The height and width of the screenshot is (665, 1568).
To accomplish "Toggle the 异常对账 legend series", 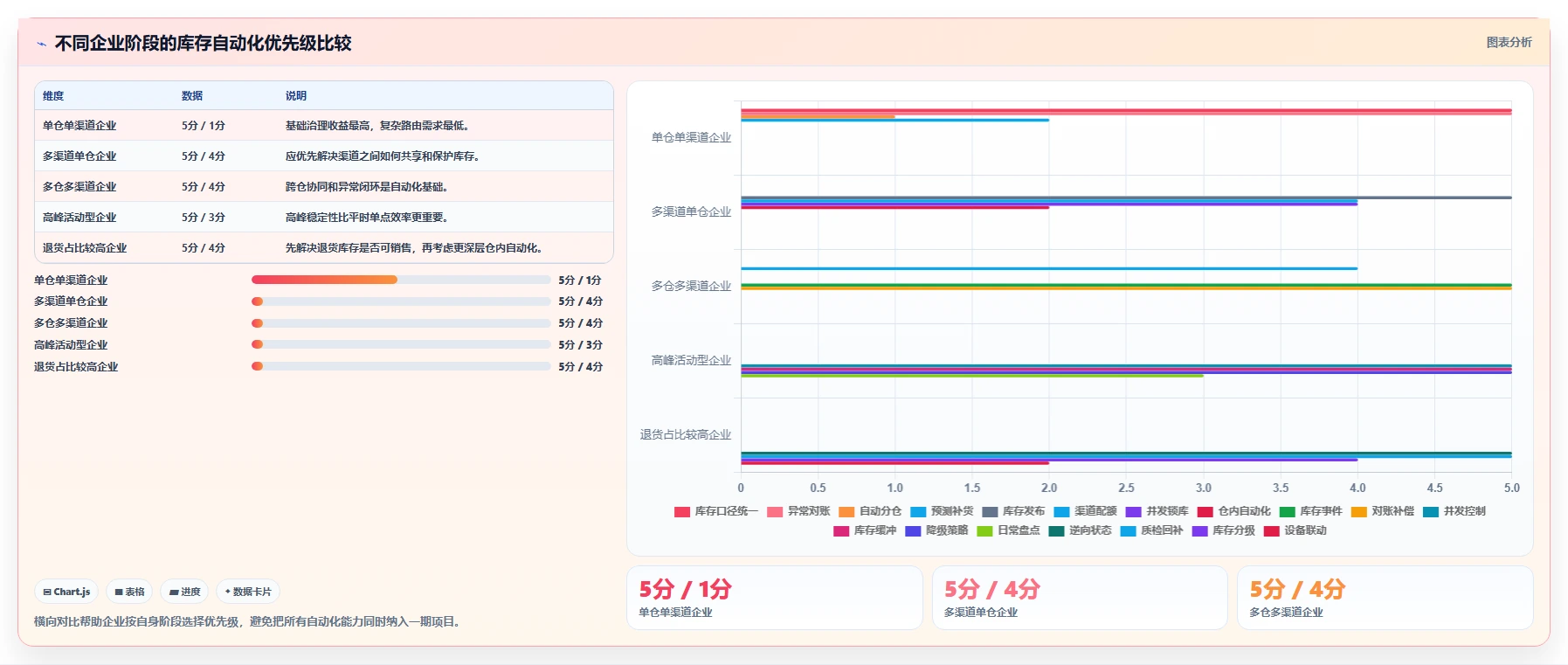I will [x=798, y=511].
